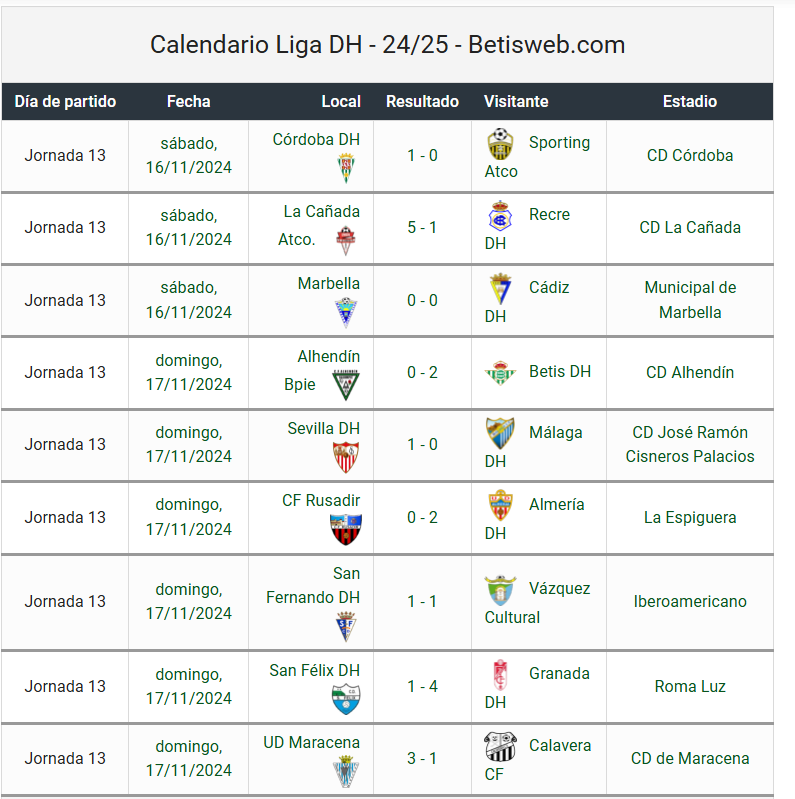Click the Alhendín Bpie triangular badge
This screenshot has height=799, width=795.
point(346,385)
